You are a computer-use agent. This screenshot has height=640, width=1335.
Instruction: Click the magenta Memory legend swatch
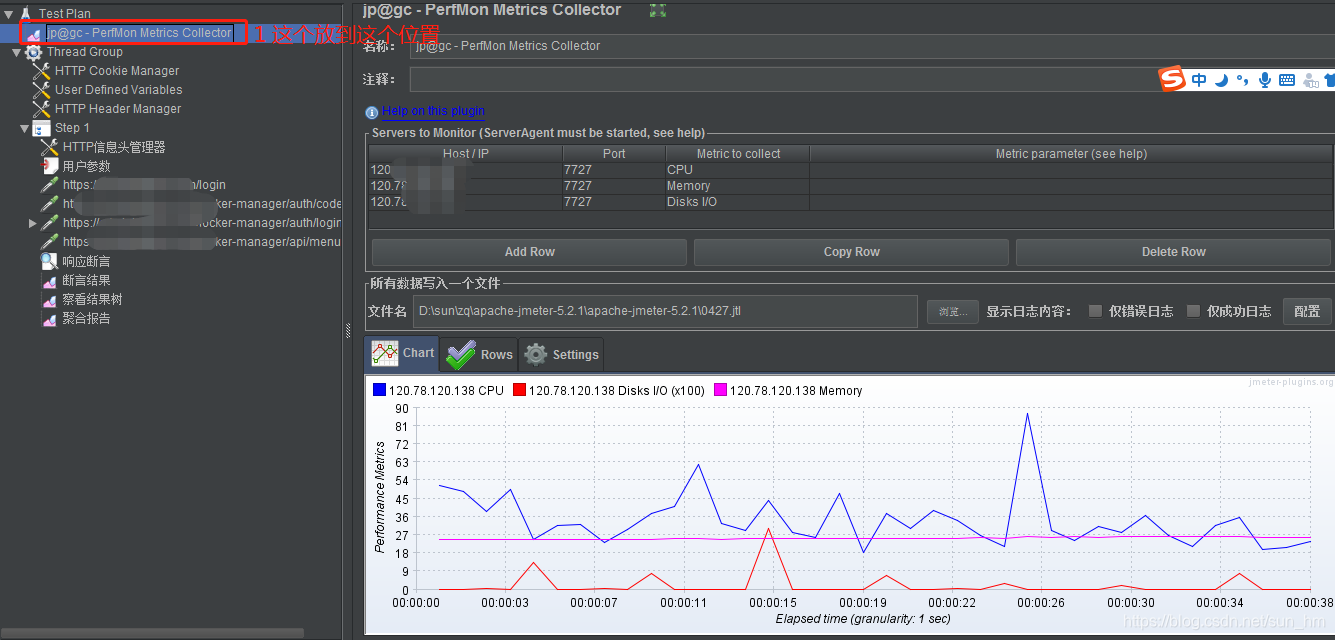pos(720,390)
